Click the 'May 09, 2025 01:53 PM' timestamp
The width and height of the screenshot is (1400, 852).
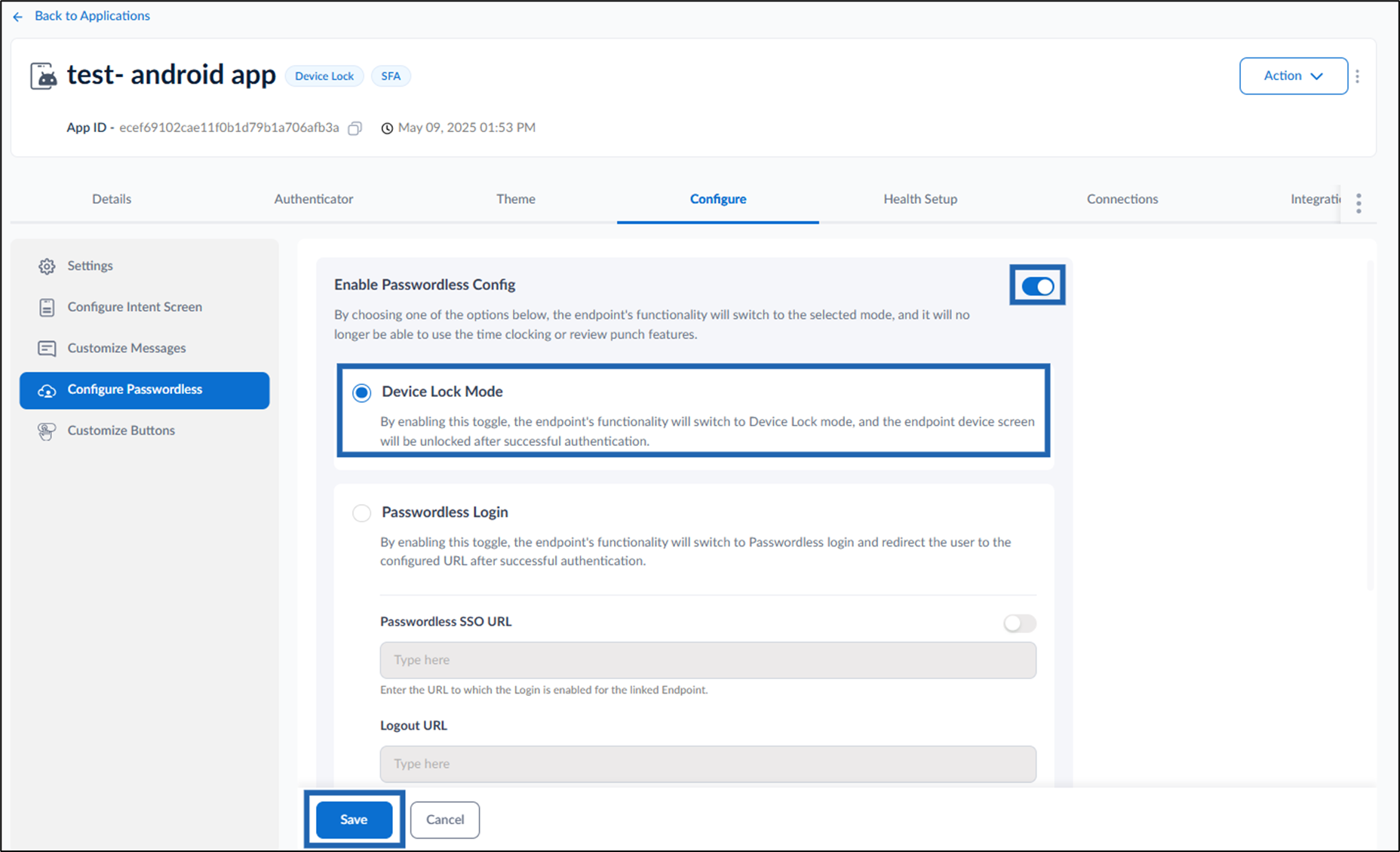tap(467, 128)
